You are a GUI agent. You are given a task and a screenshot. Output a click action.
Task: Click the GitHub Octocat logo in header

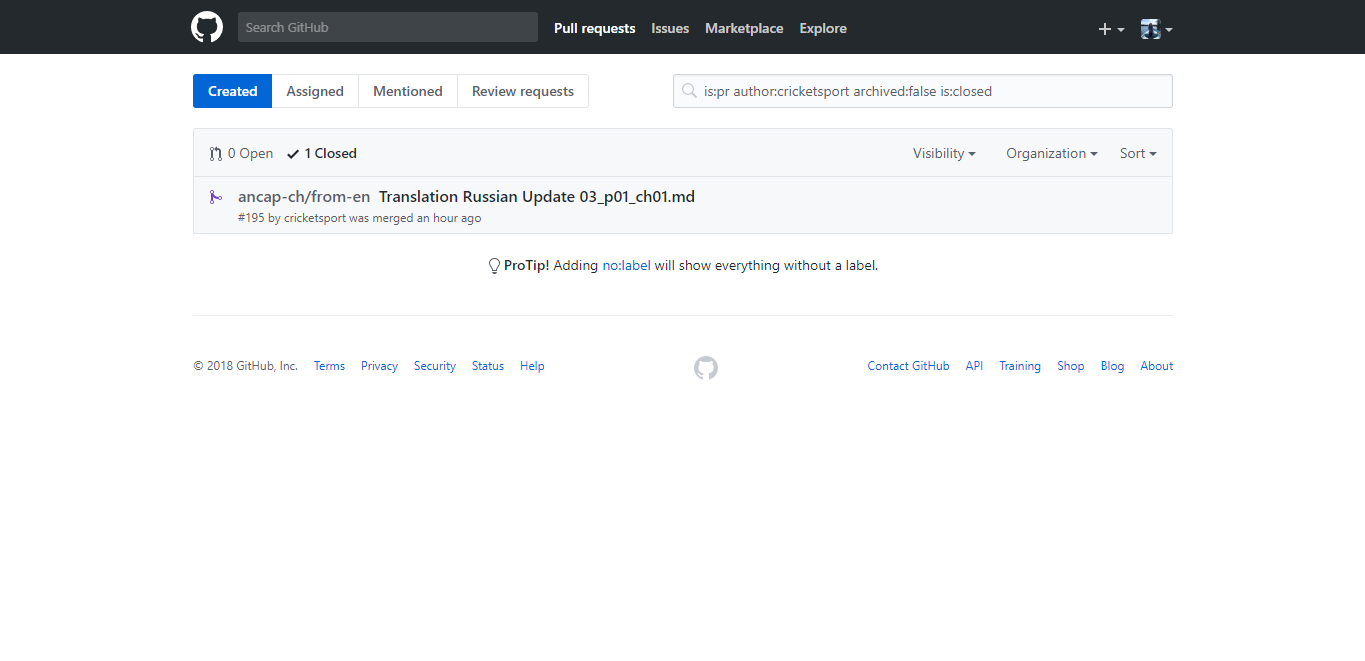[207, 27]
